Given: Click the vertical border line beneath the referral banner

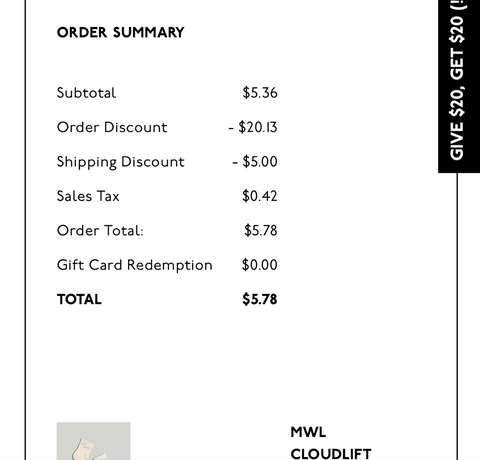Looking at the screenshot, I should (457, 316).
